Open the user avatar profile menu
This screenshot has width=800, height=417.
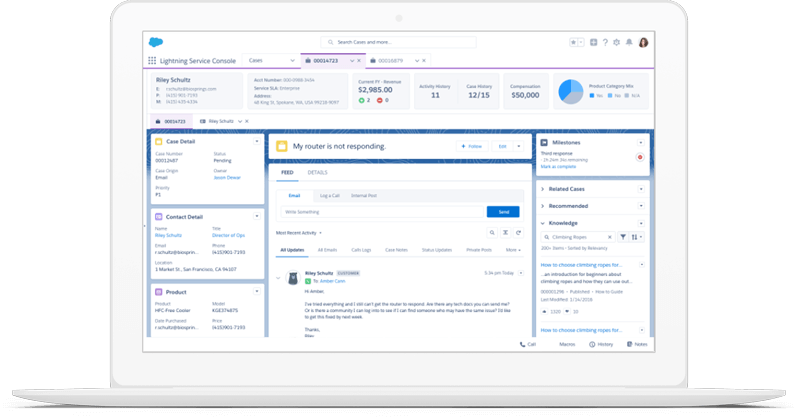click(643, 43)
